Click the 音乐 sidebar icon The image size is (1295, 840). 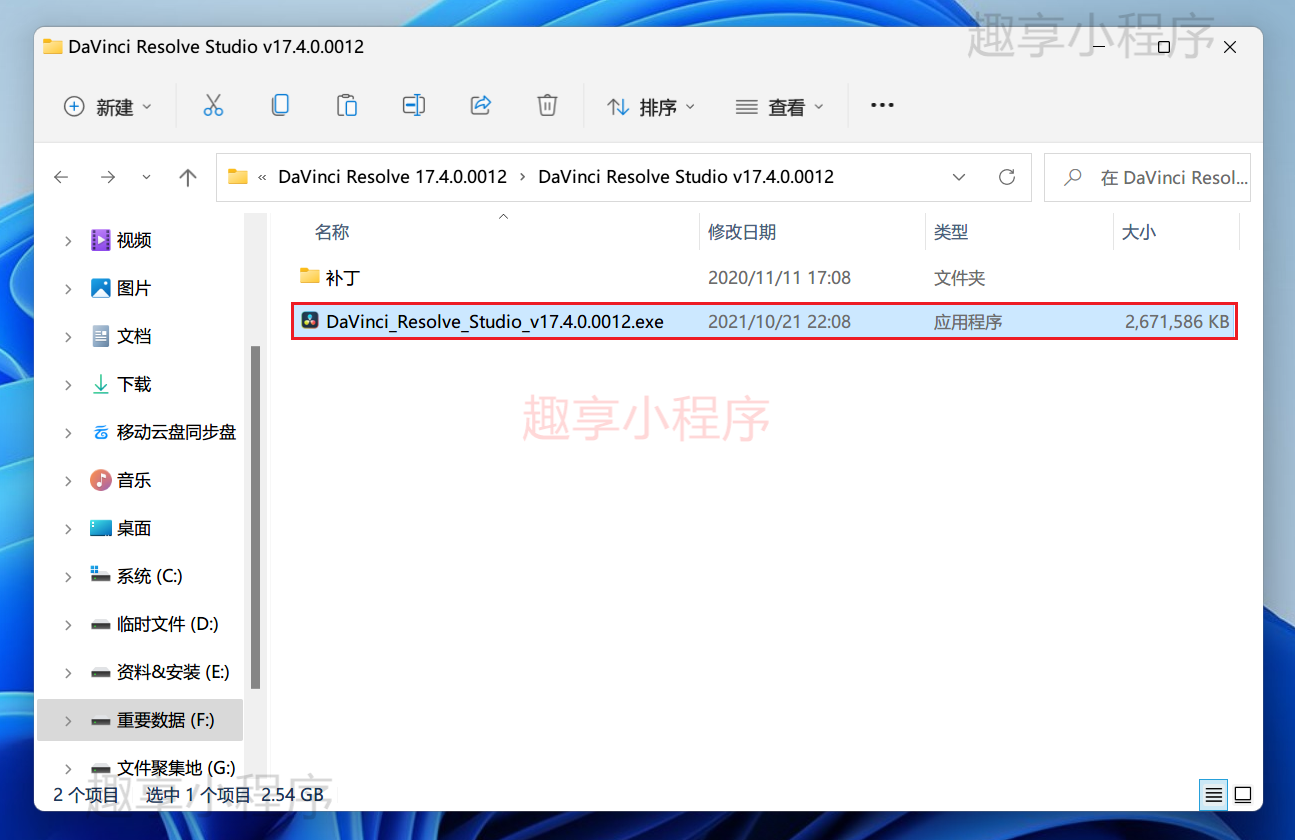[100, 480]
